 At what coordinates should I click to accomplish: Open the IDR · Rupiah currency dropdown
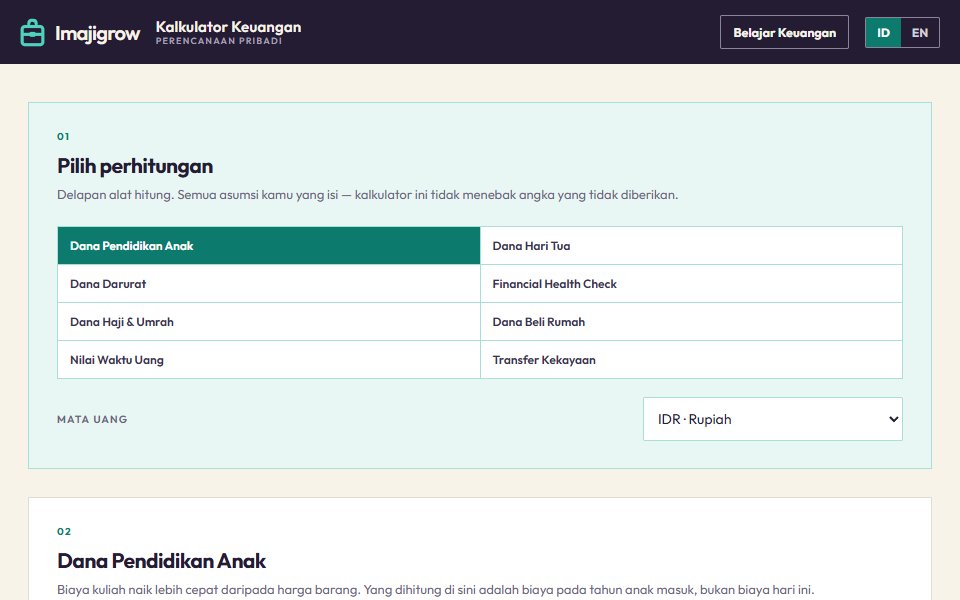coord(773,419)
